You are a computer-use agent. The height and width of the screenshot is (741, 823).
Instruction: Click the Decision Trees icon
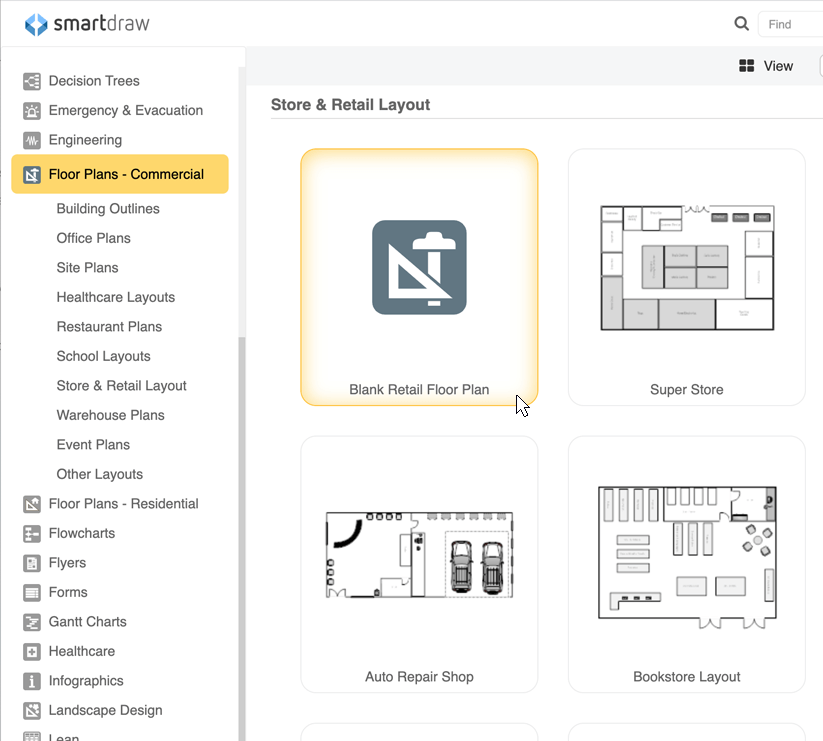(32, 81)
